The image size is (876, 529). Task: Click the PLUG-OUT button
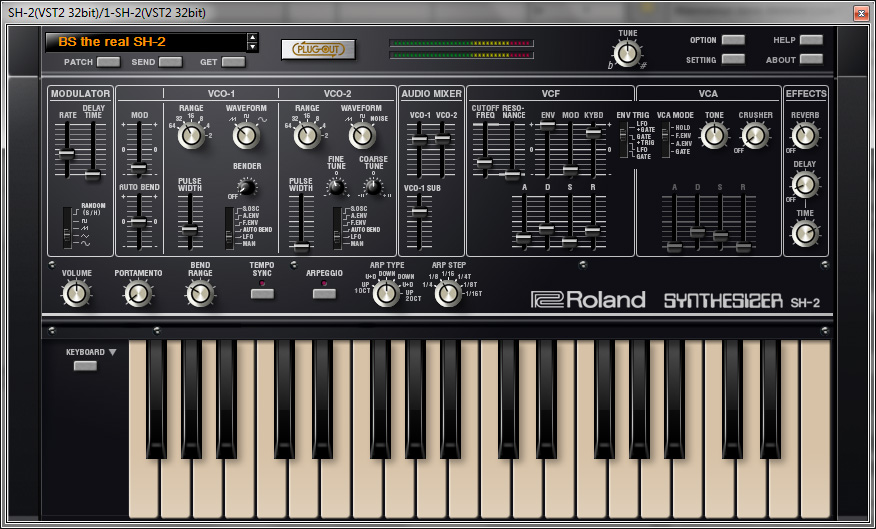pyautogui.click(x=318, y=49)
